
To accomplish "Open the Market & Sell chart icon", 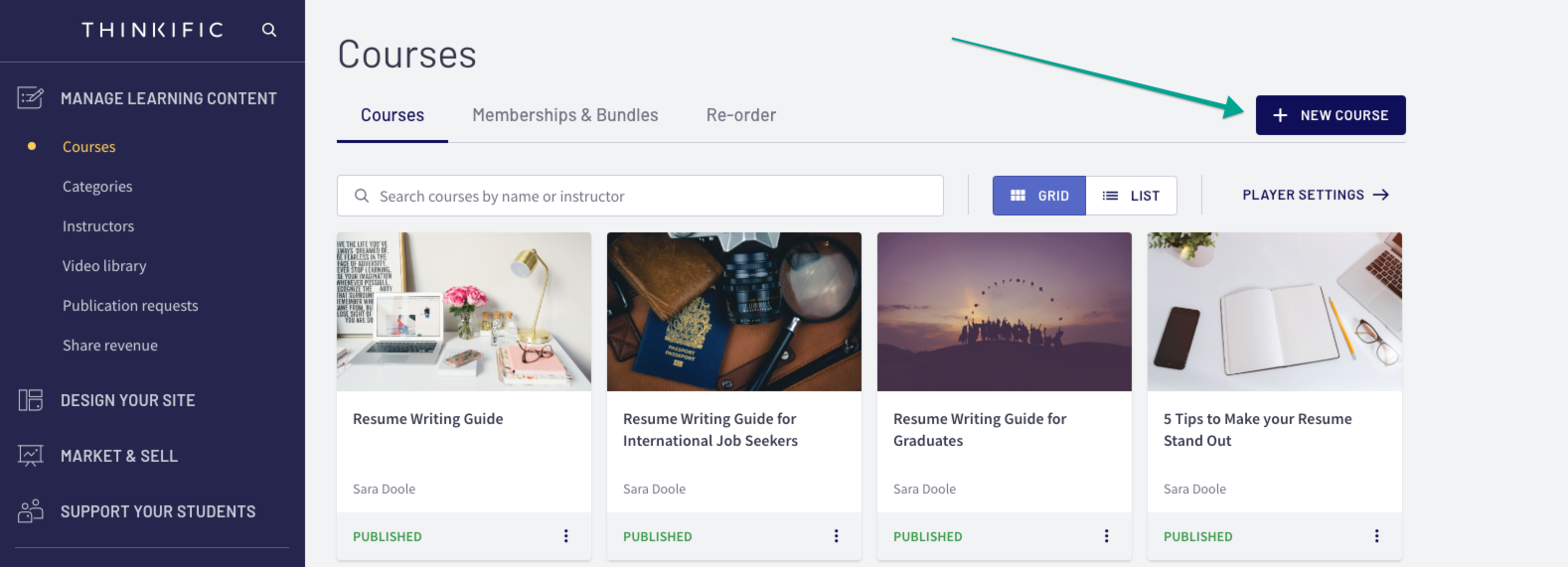I will (31, 456).
